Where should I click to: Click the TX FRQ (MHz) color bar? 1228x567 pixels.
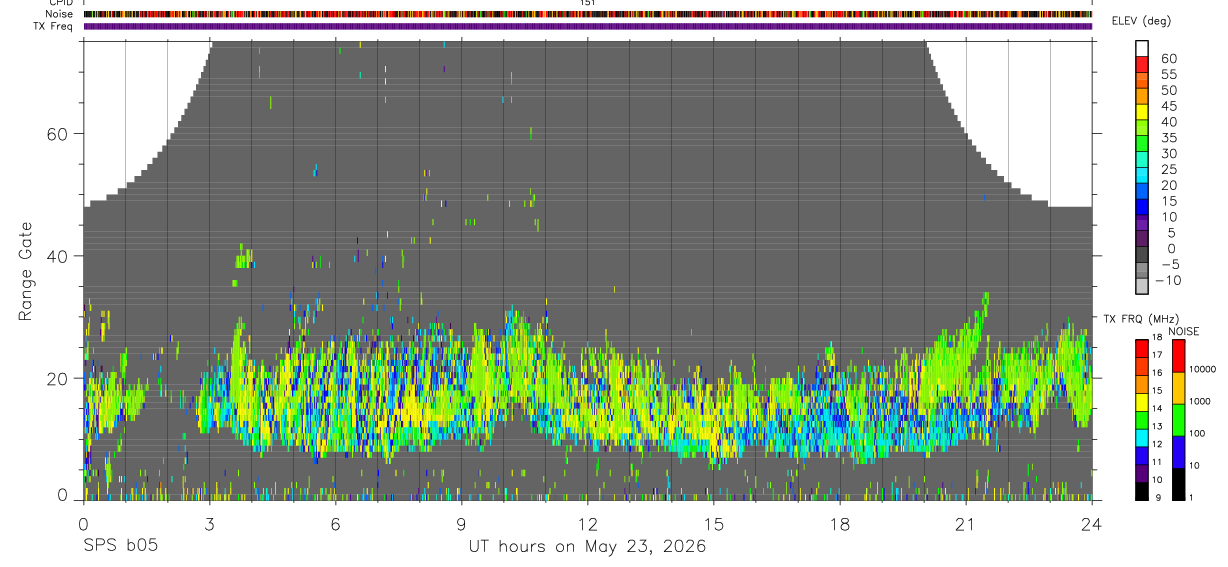tap(1142, 420)
